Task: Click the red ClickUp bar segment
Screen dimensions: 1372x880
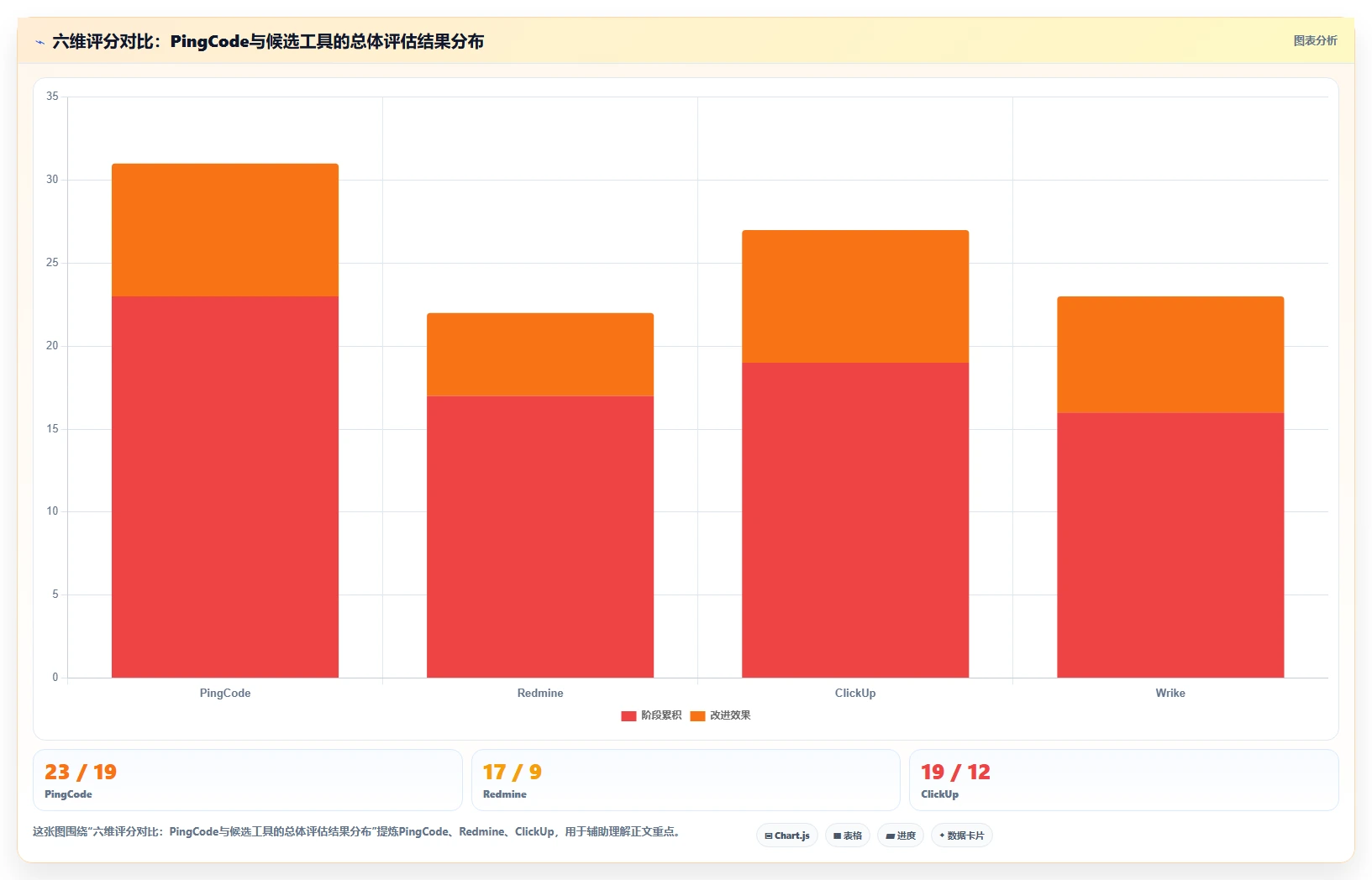Action: coord(855,520)
